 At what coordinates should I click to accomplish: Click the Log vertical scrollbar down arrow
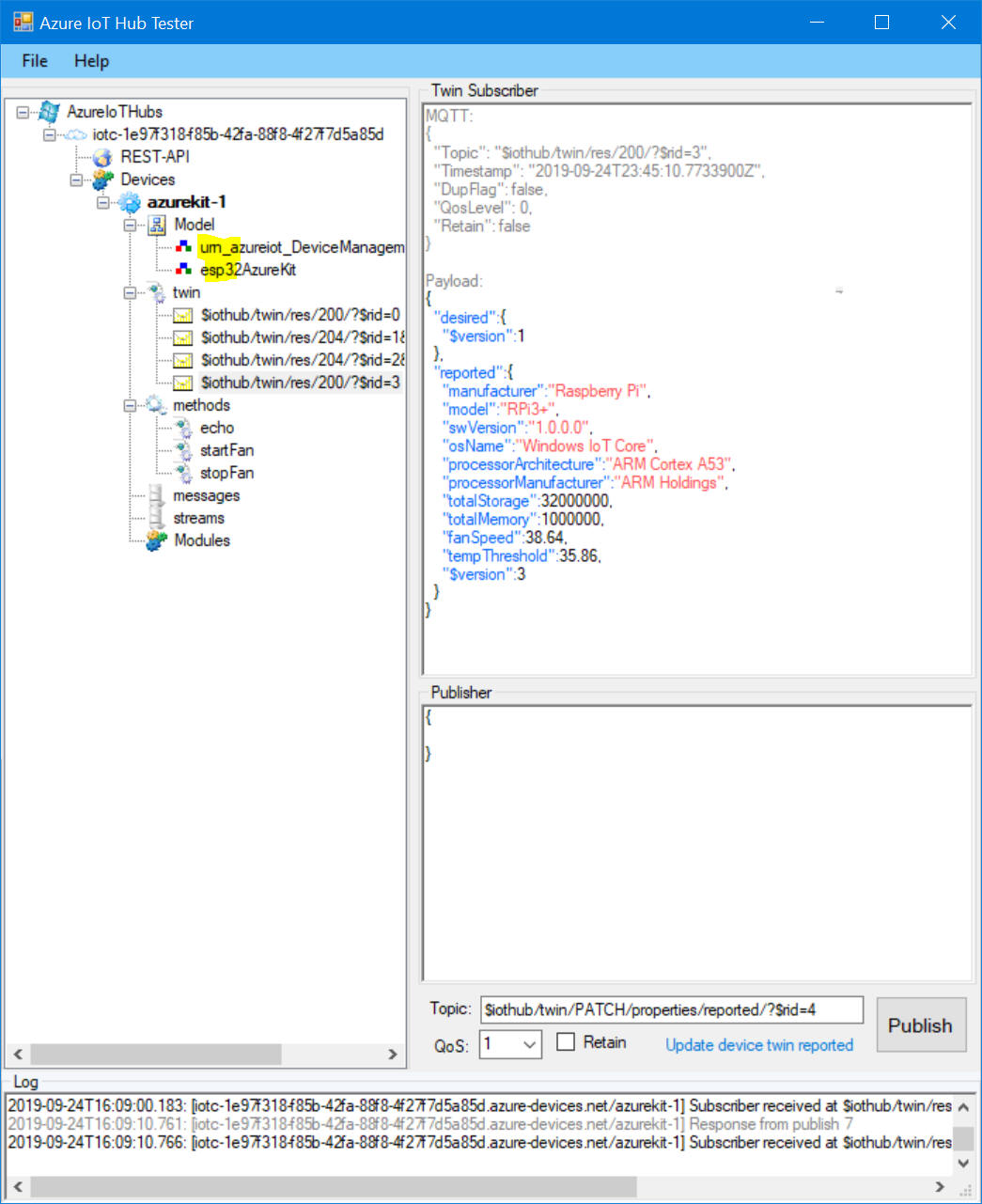click(x=963, y=1164)
